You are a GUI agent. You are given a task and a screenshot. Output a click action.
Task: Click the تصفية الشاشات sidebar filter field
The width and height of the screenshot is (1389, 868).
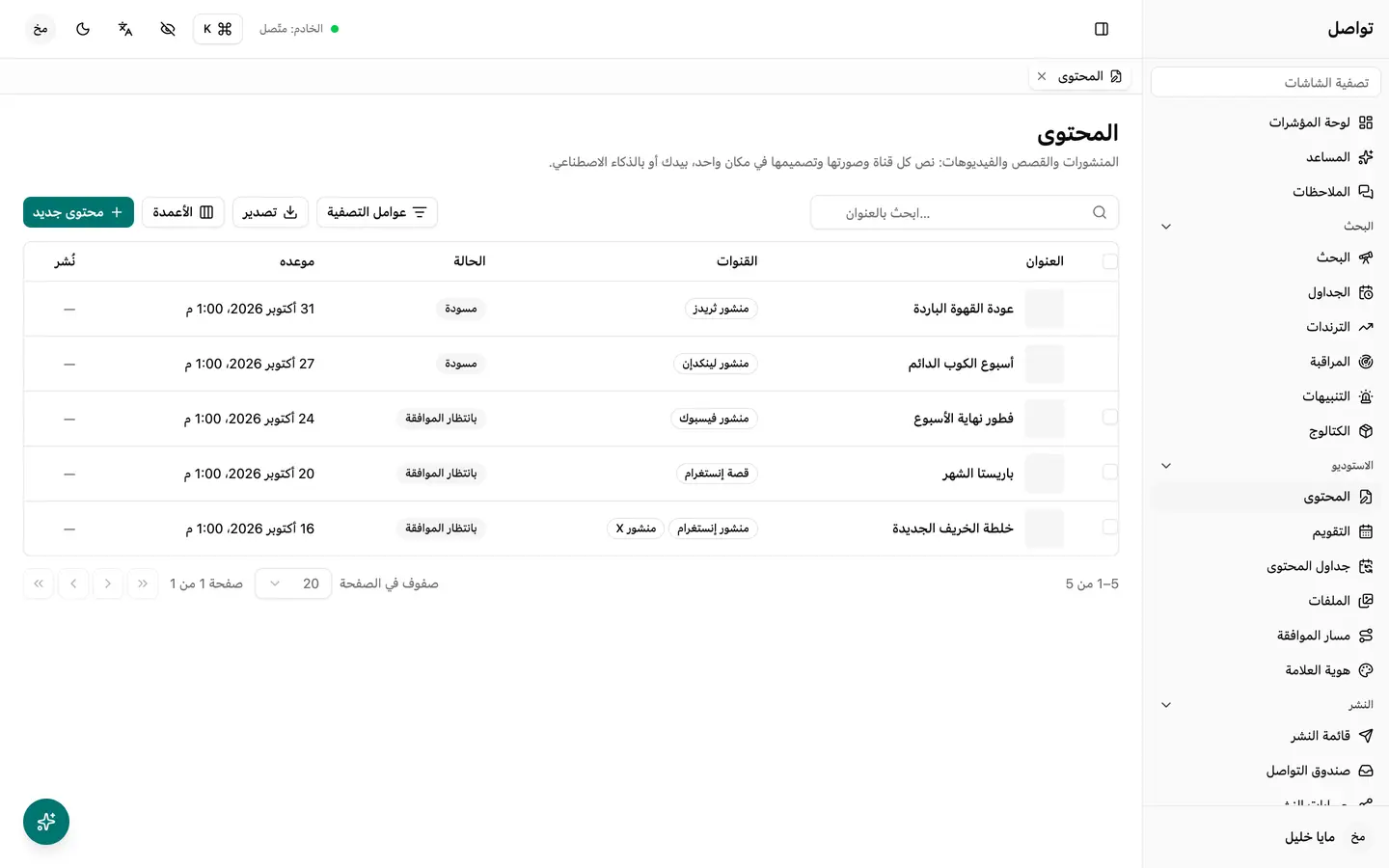1266,83
